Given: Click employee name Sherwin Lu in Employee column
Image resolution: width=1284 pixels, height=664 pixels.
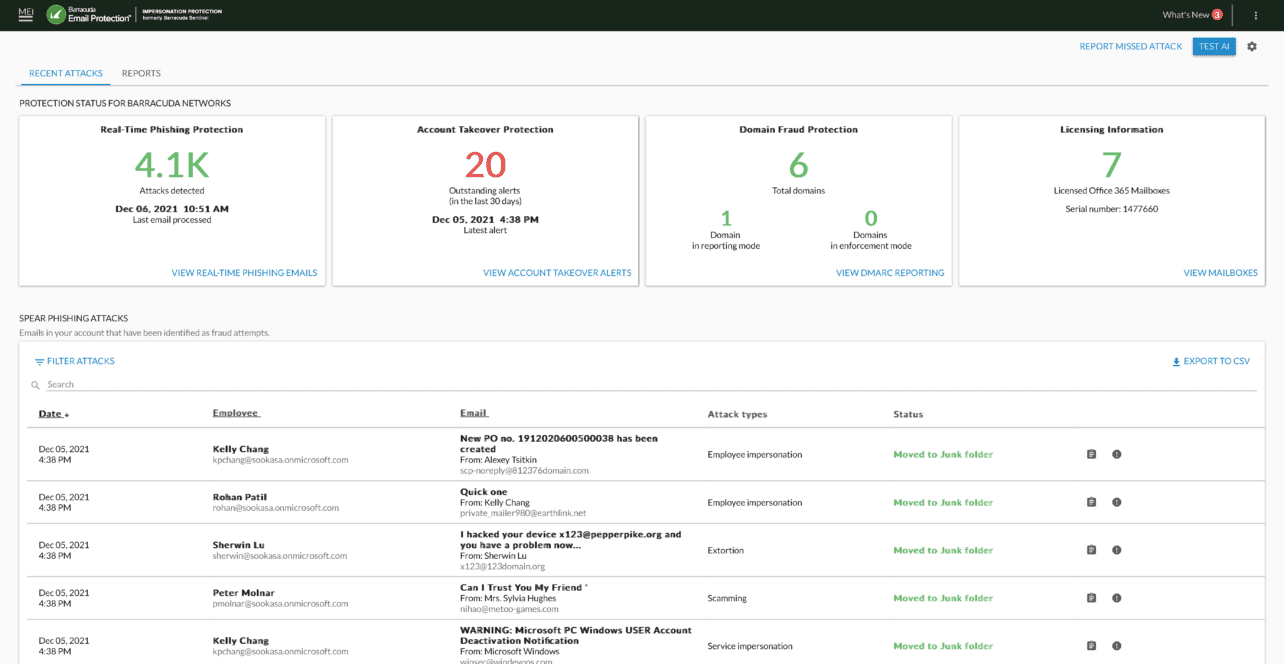Looking at the screenshot, I should (240, 545).
